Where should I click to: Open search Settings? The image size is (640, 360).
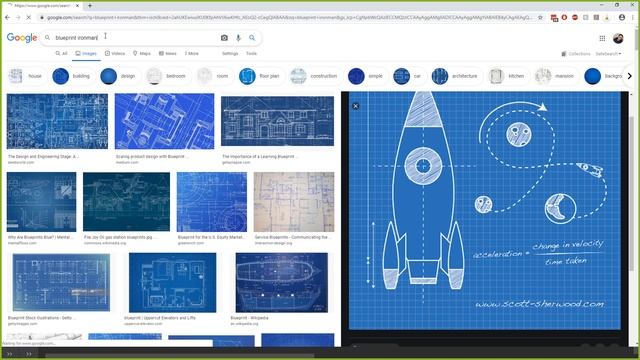tap(230, 53)
